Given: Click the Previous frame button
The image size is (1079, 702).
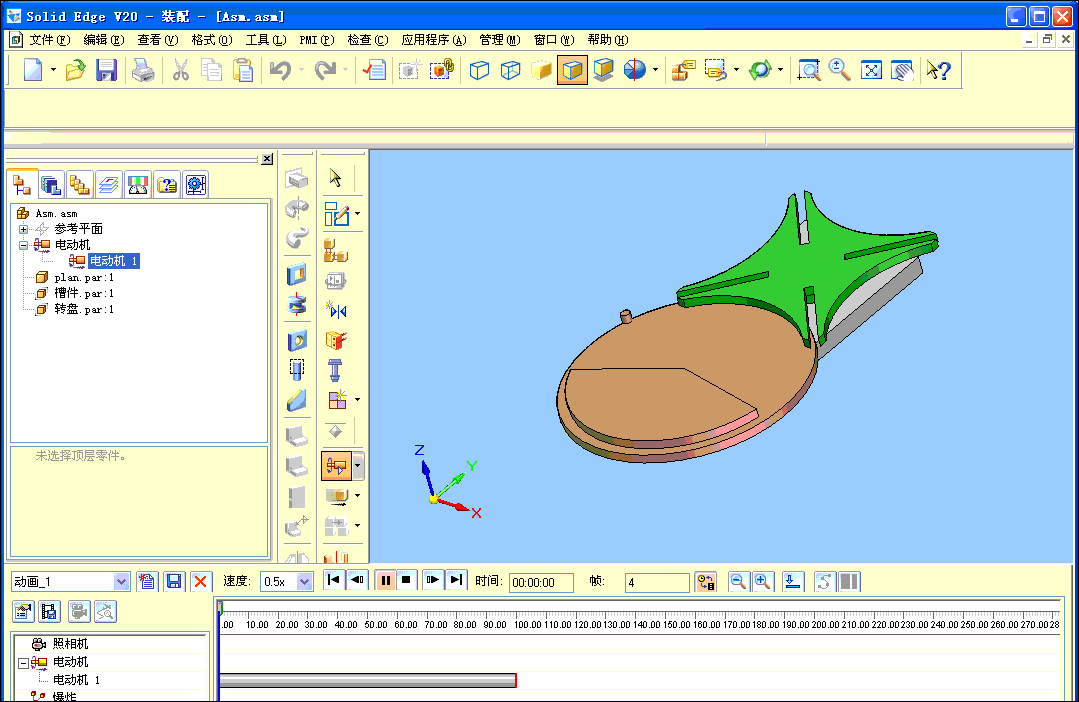Looking at the screenshot, I should point(357,580).
